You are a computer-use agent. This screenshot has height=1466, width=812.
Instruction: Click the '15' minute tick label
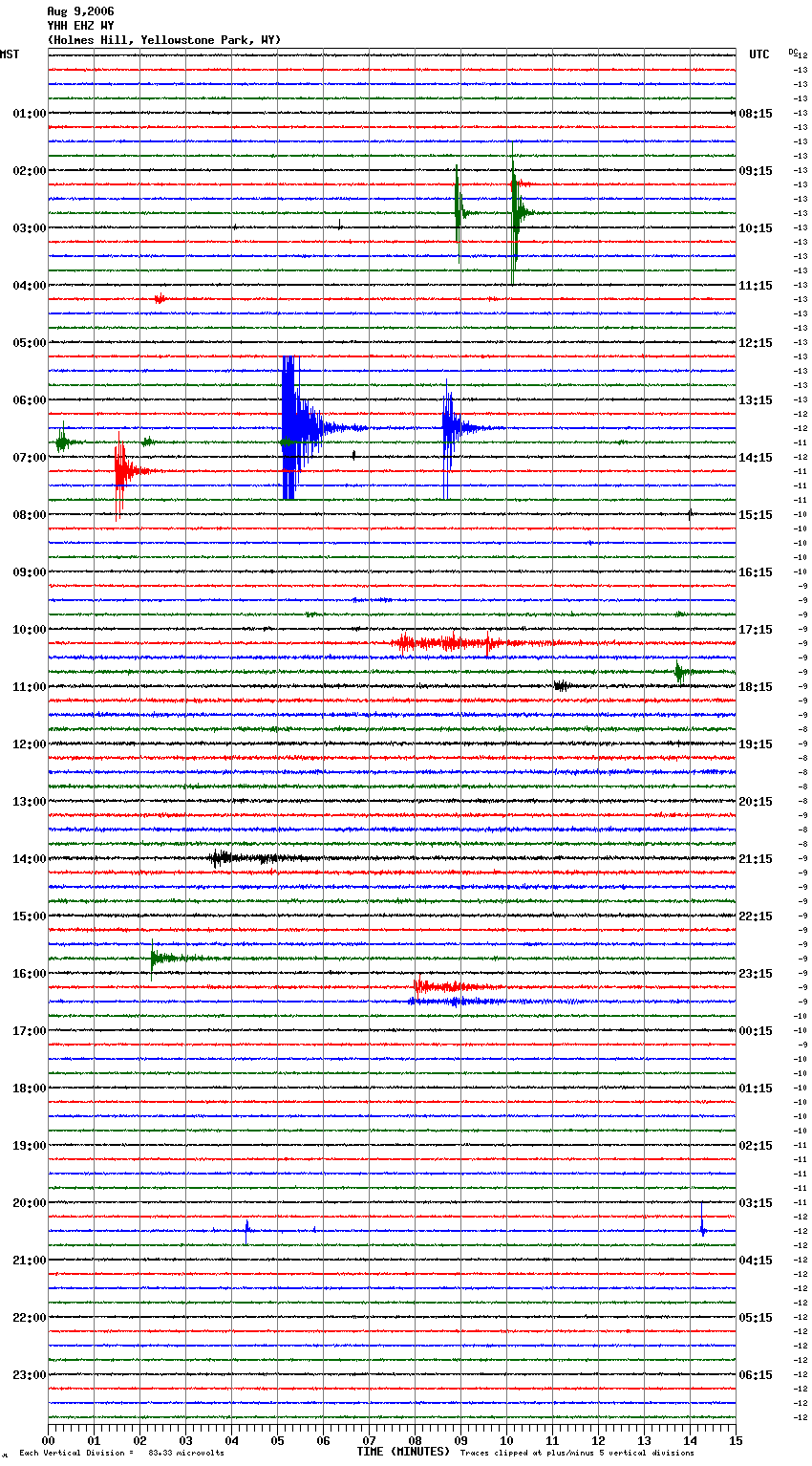click(x=736, y=1440)
